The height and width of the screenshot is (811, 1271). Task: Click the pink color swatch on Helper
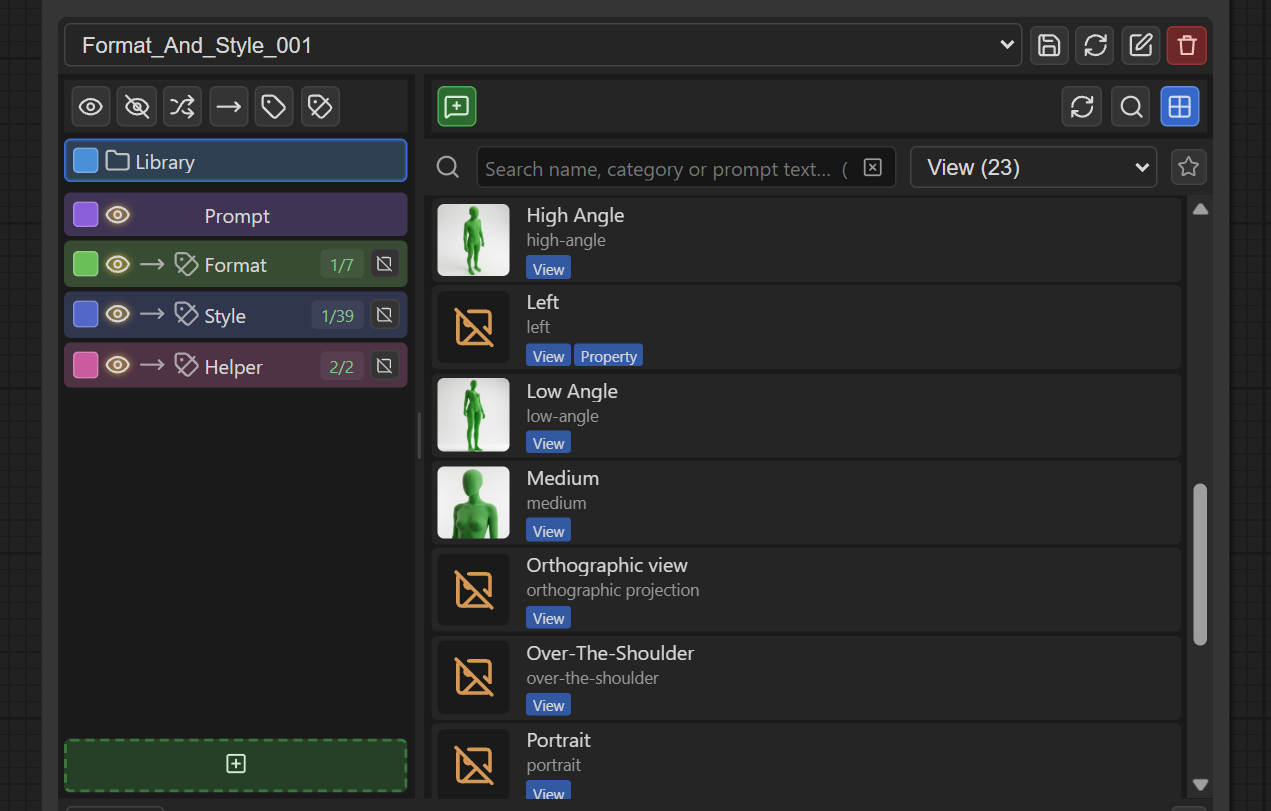coord(86,365)
